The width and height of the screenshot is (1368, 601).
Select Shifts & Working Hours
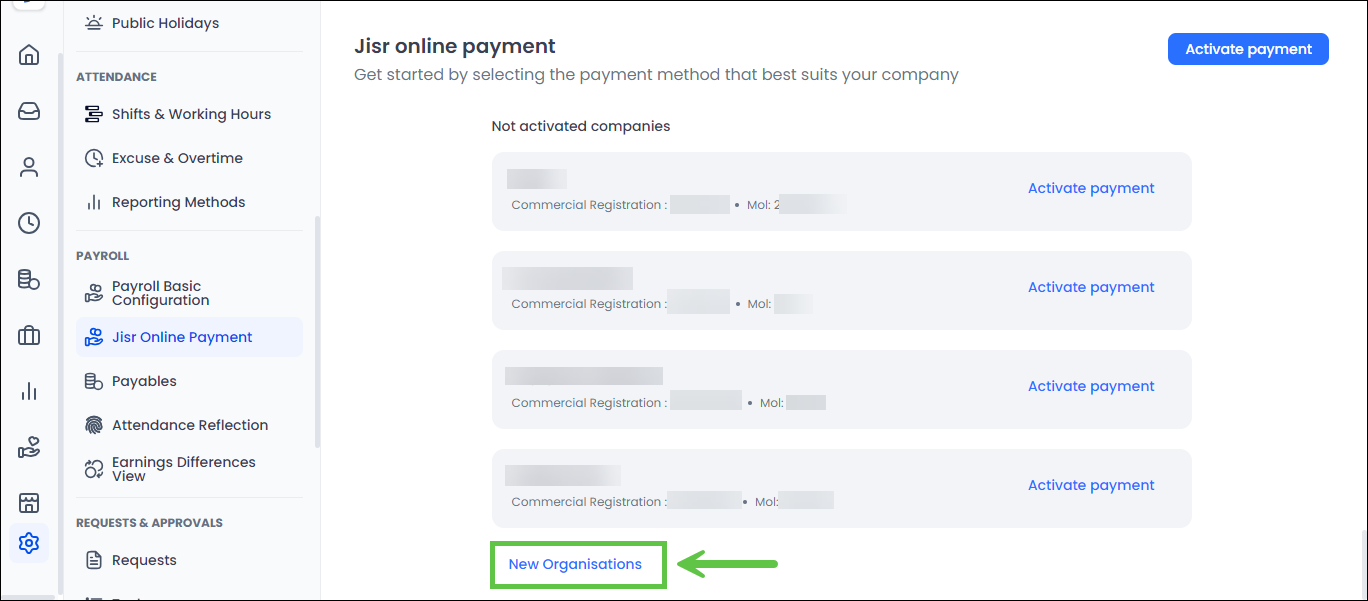click(x=191, y=114)
